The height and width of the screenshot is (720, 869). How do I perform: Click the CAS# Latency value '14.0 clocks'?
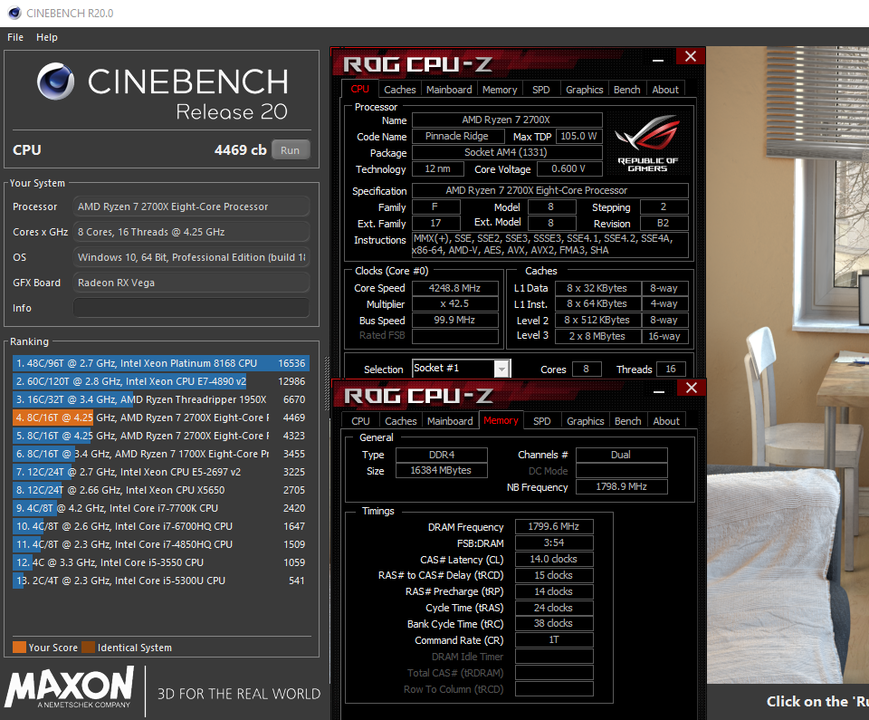(x=554, y=559)
